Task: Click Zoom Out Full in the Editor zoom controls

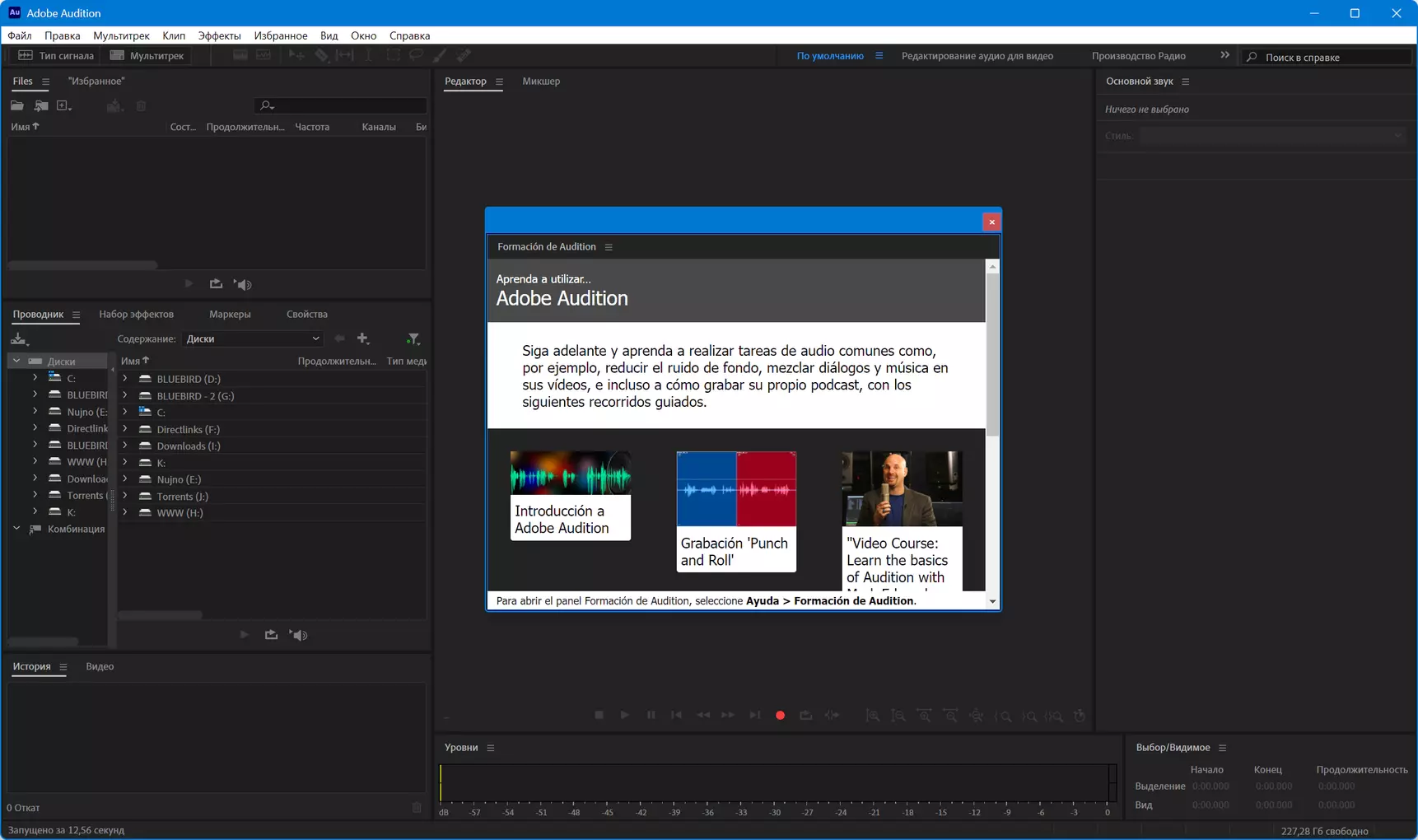Action: [x=976, y=716]
